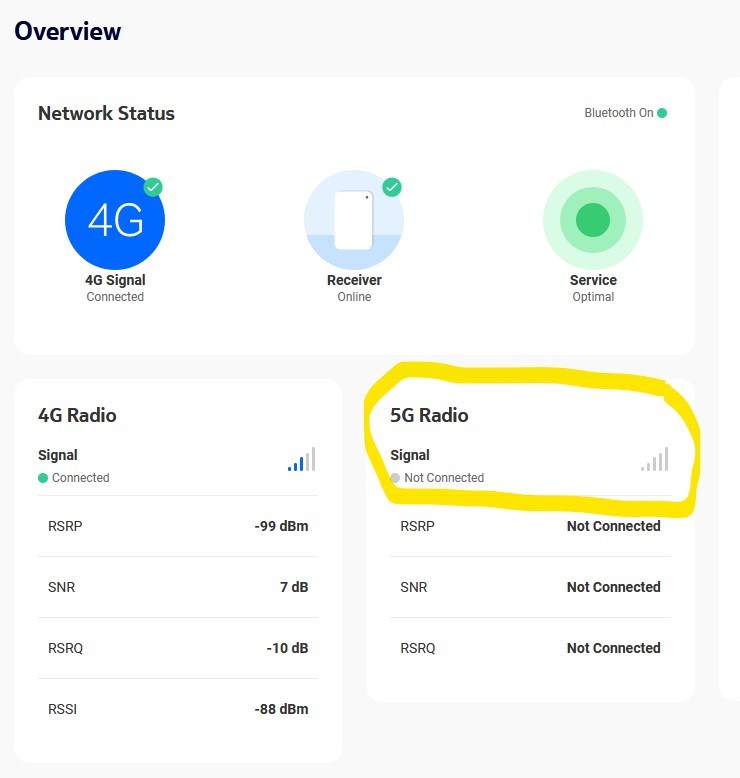Click the 4G Radio signal bars icon
The image size is (740, 778).
302,460
